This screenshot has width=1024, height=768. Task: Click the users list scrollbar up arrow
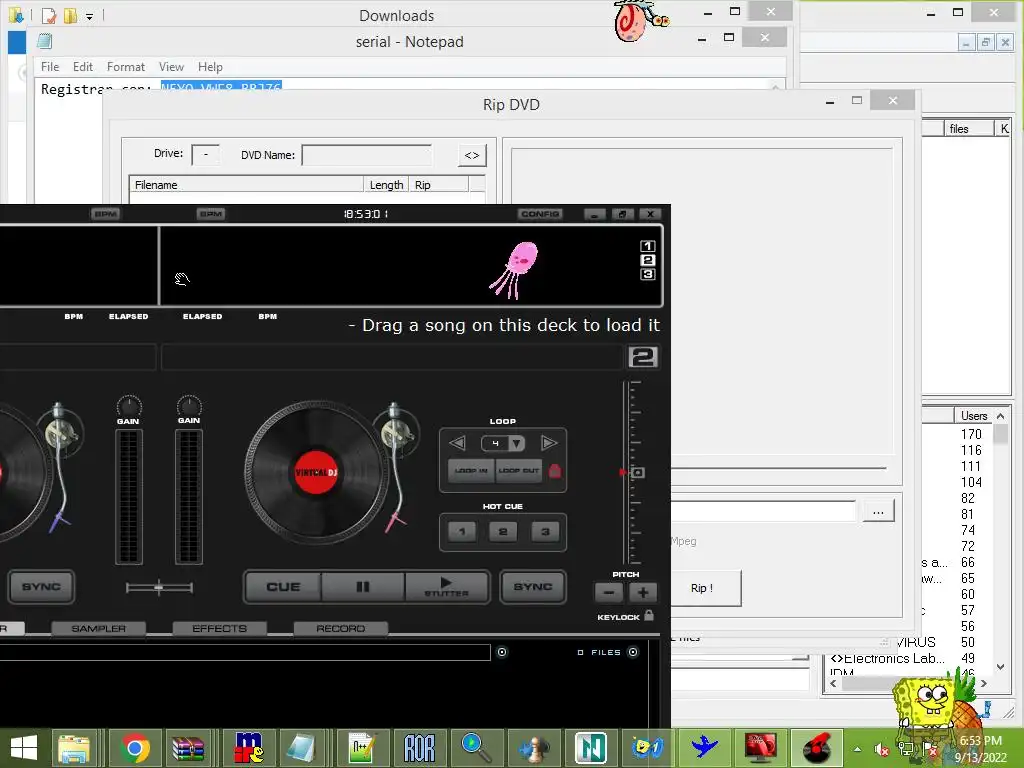[x=1000, y=415]
